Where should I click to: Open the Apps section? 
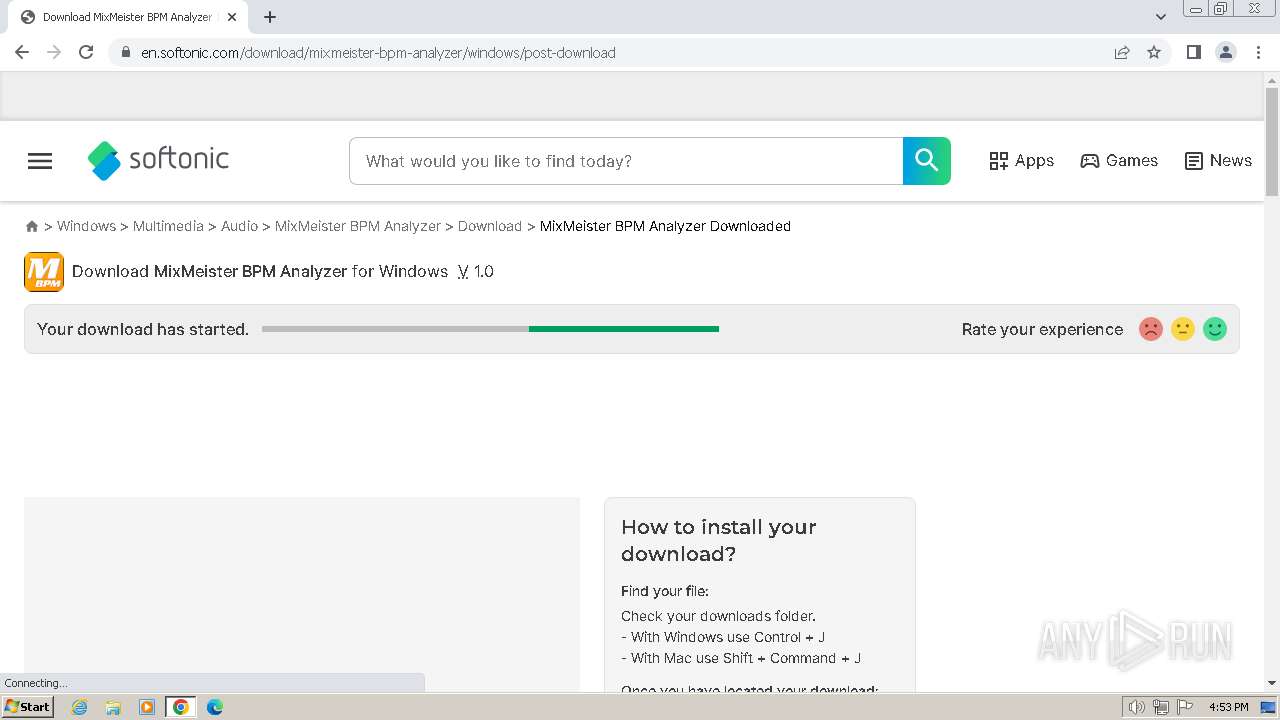coord(1021,161)
